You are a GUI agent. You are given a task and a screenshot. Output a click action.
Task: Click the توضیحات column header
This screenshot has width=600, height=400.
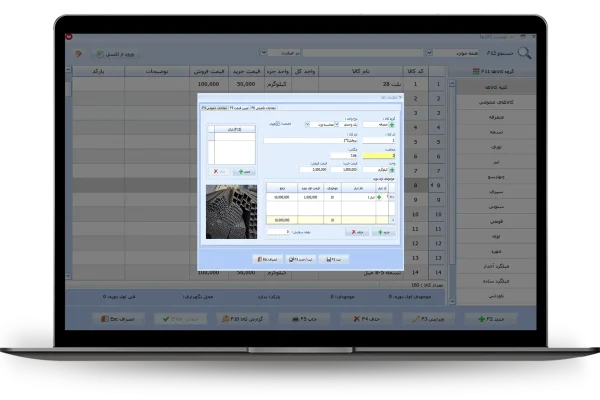[x=157, y=71]
